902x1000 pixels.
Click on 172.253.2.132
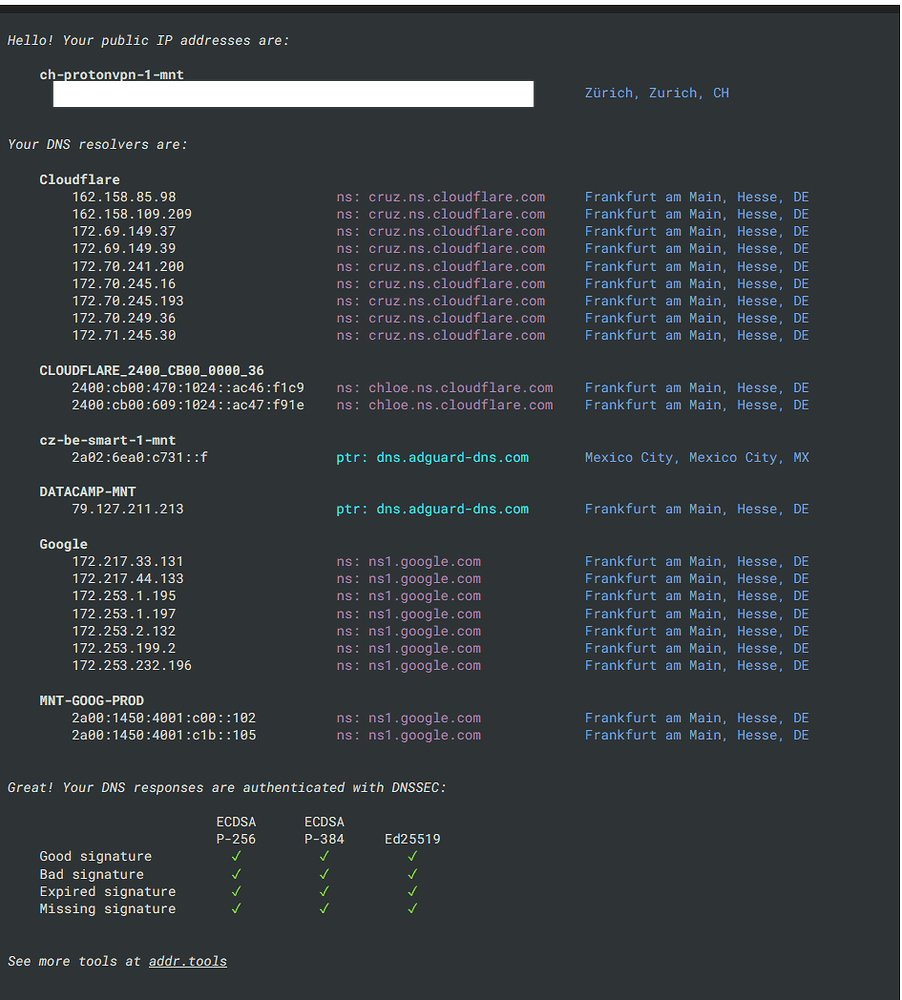point(124,631)
